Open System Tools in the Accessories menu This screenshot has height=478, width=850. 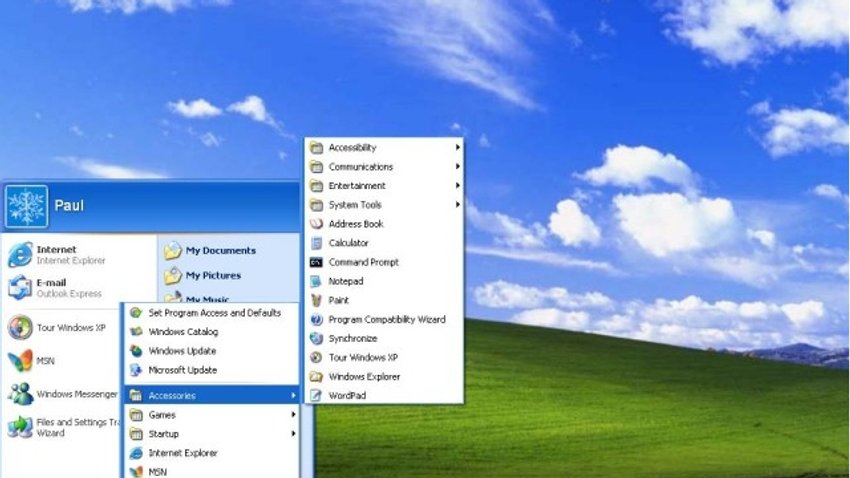[x=384, y=205]
